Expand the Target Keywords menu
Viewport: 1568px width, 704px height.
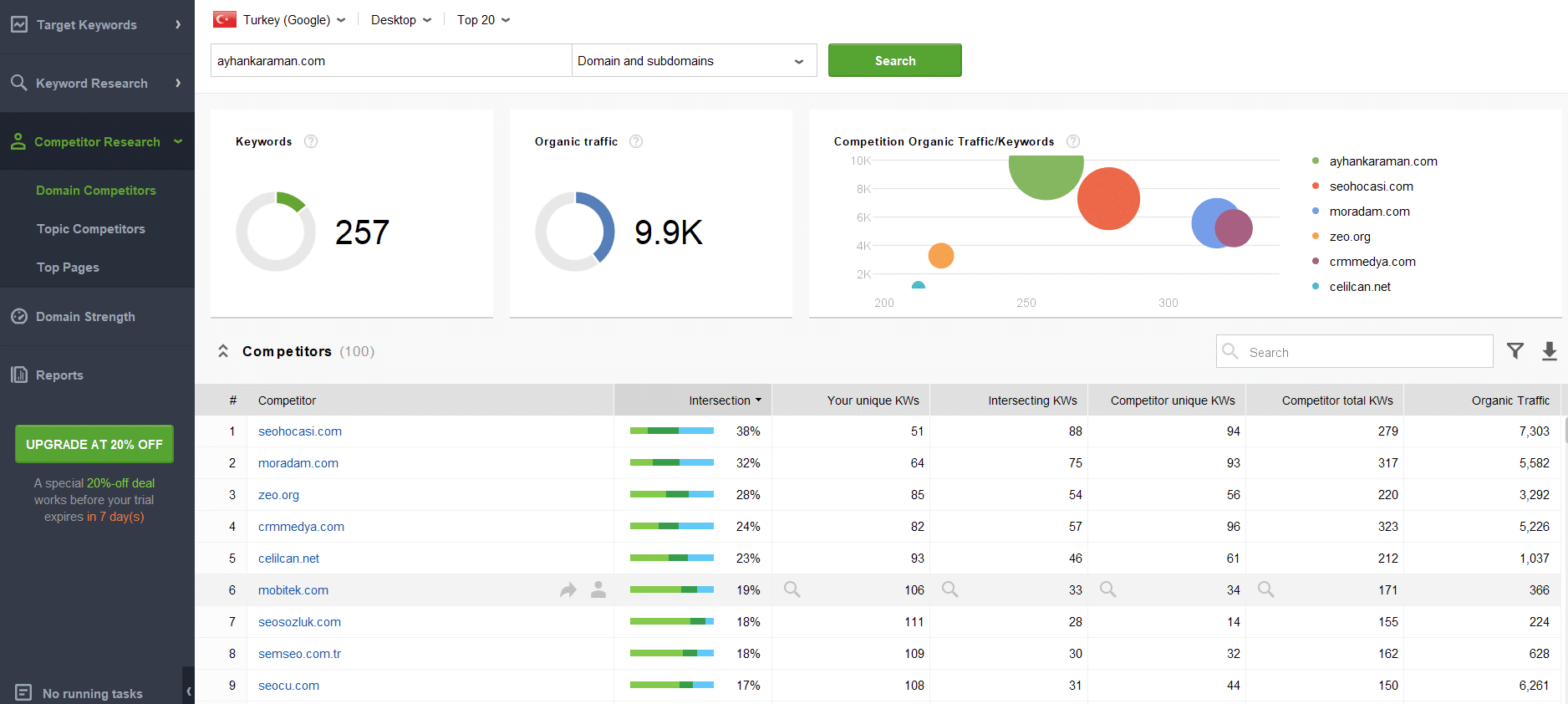point(178,24)
